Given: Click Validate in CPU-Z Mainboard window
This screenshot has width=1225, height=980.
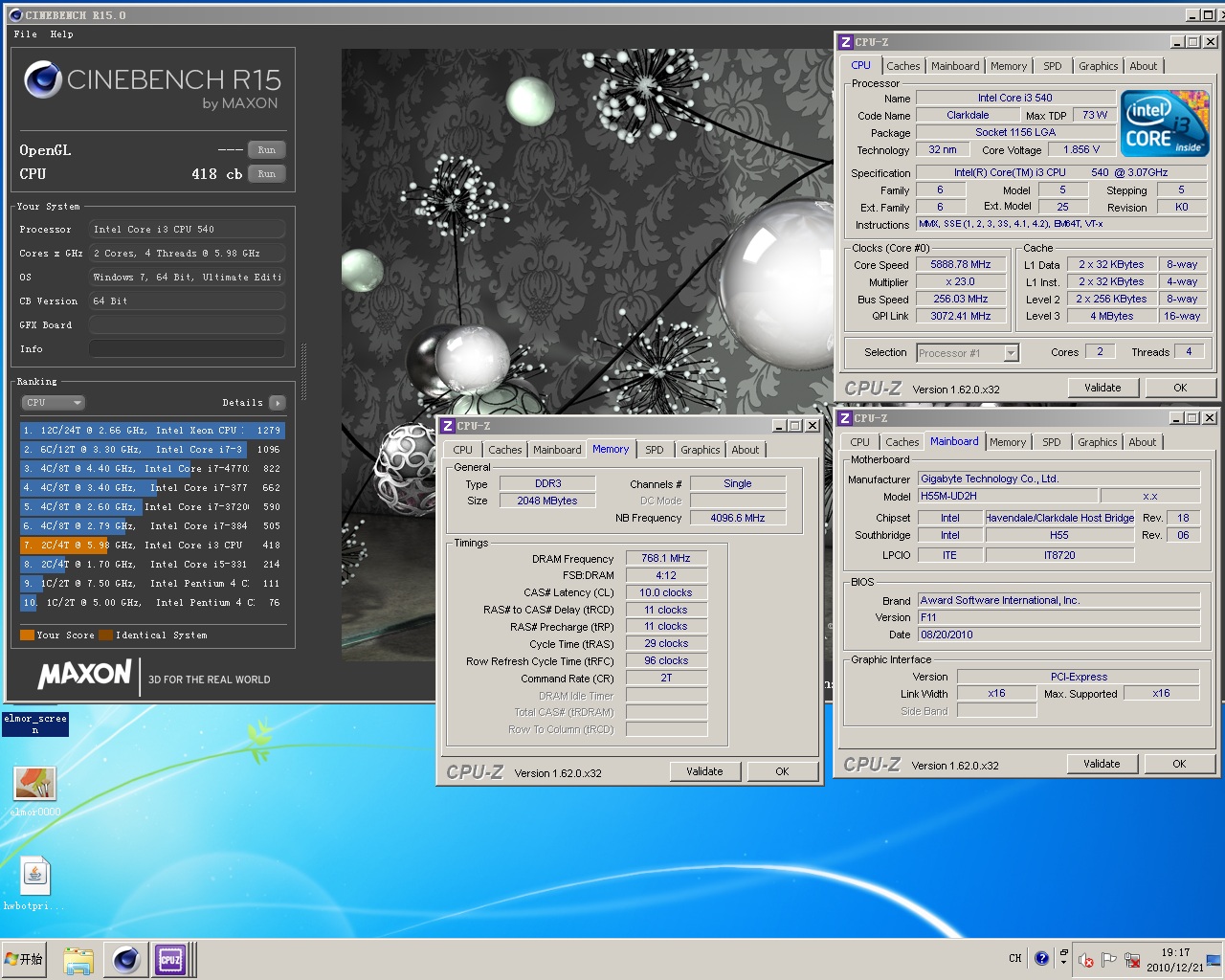Looking at the screenshot, I should click(1102, 764).
